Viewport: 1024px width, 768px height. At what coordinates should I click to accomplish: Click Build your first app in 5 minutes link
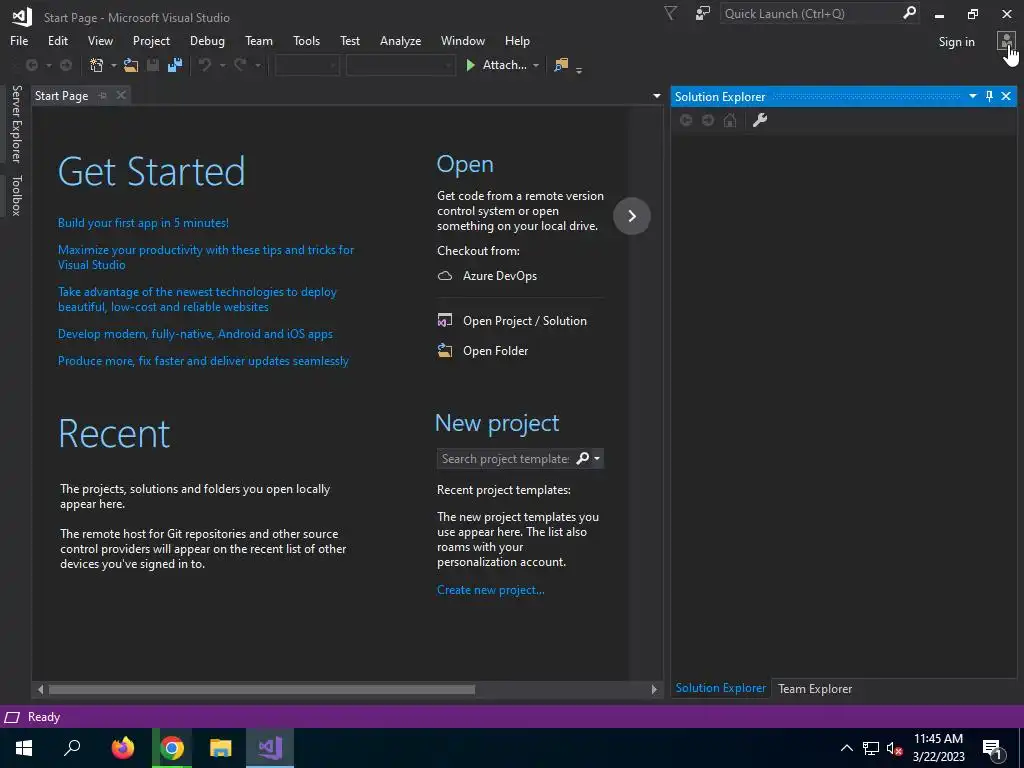(143, 223)
